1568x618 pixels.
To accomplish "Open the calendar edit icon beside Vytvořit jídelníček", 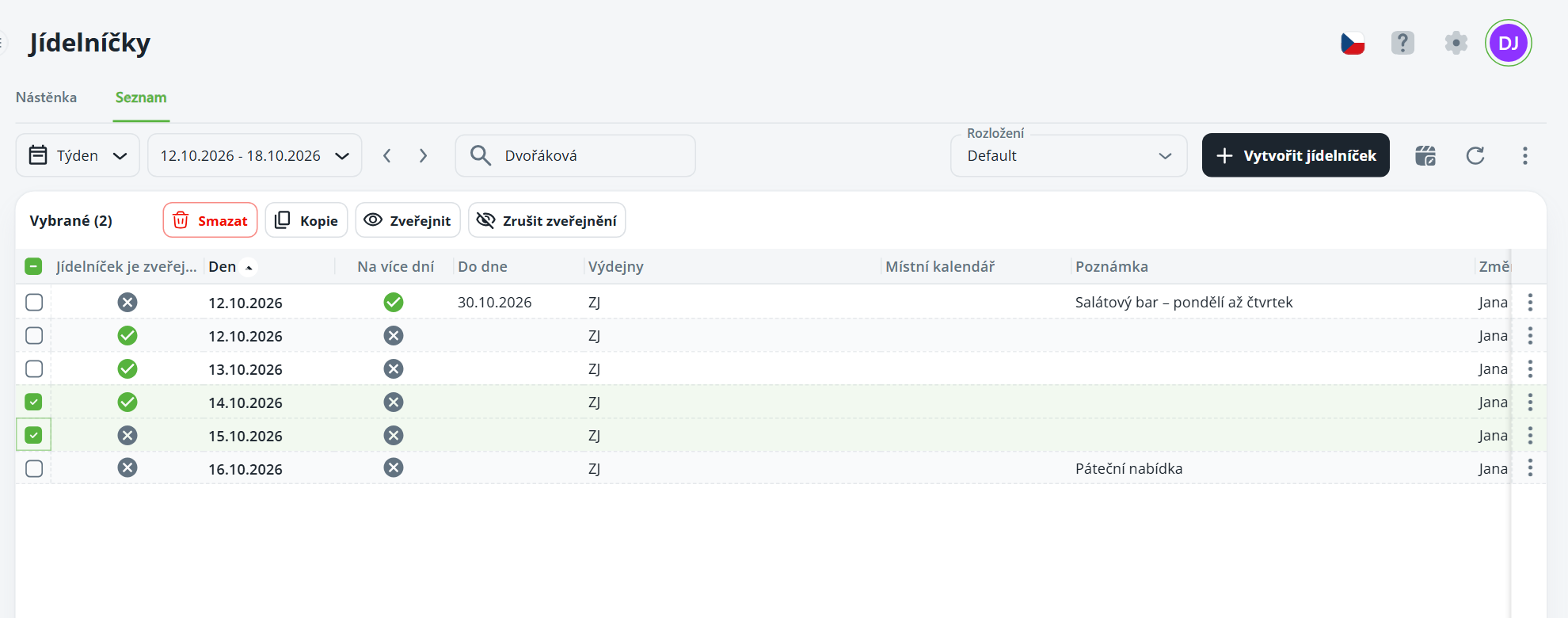I will click(x=1425, y=155).
